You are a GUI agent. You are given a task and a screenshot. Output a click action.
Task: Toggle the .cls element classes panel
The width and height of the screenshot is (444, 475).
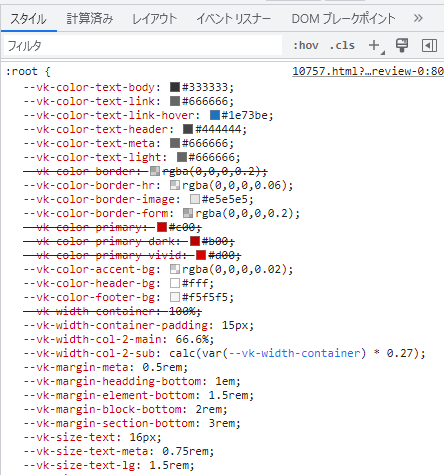point(342,45)
